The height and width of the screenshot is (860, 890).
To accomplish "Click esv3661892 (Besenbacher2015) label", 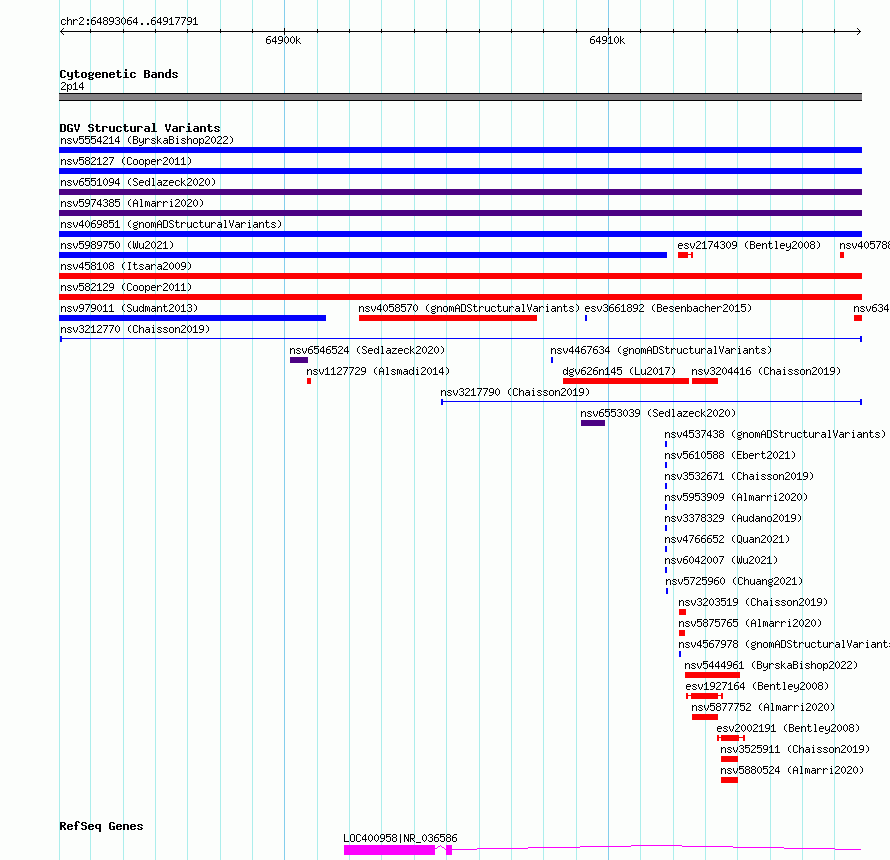I will [668, 308].
